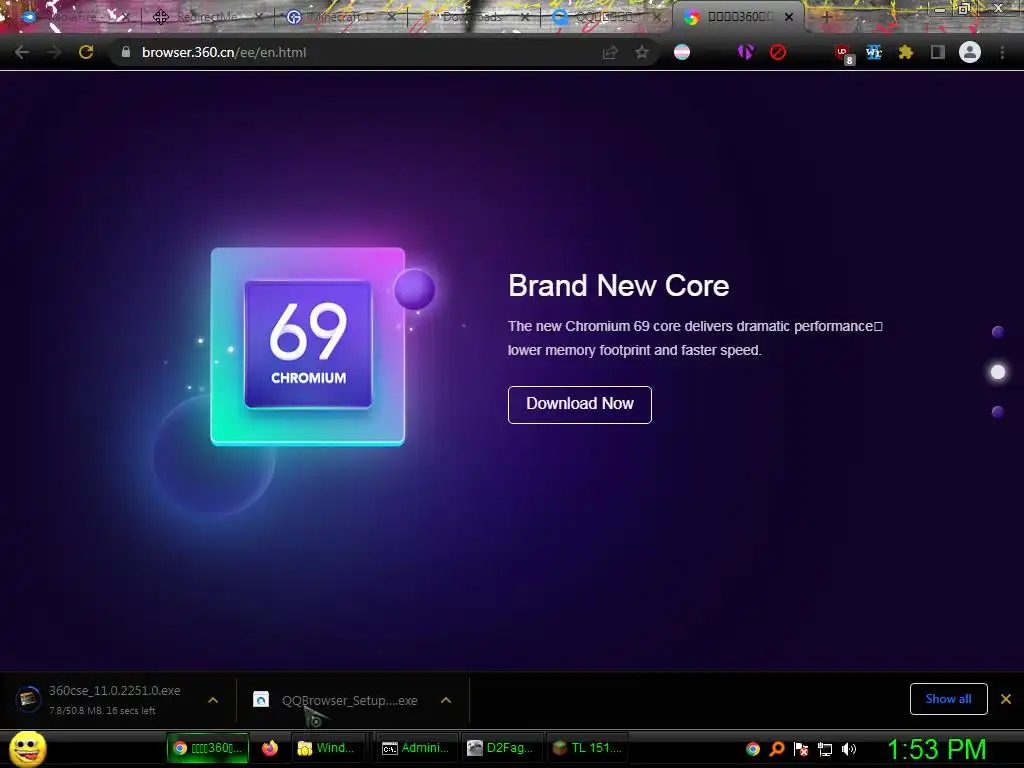Open the profile avatar menu
This screenshot has width=1024, height=768.
coord(970,52)
